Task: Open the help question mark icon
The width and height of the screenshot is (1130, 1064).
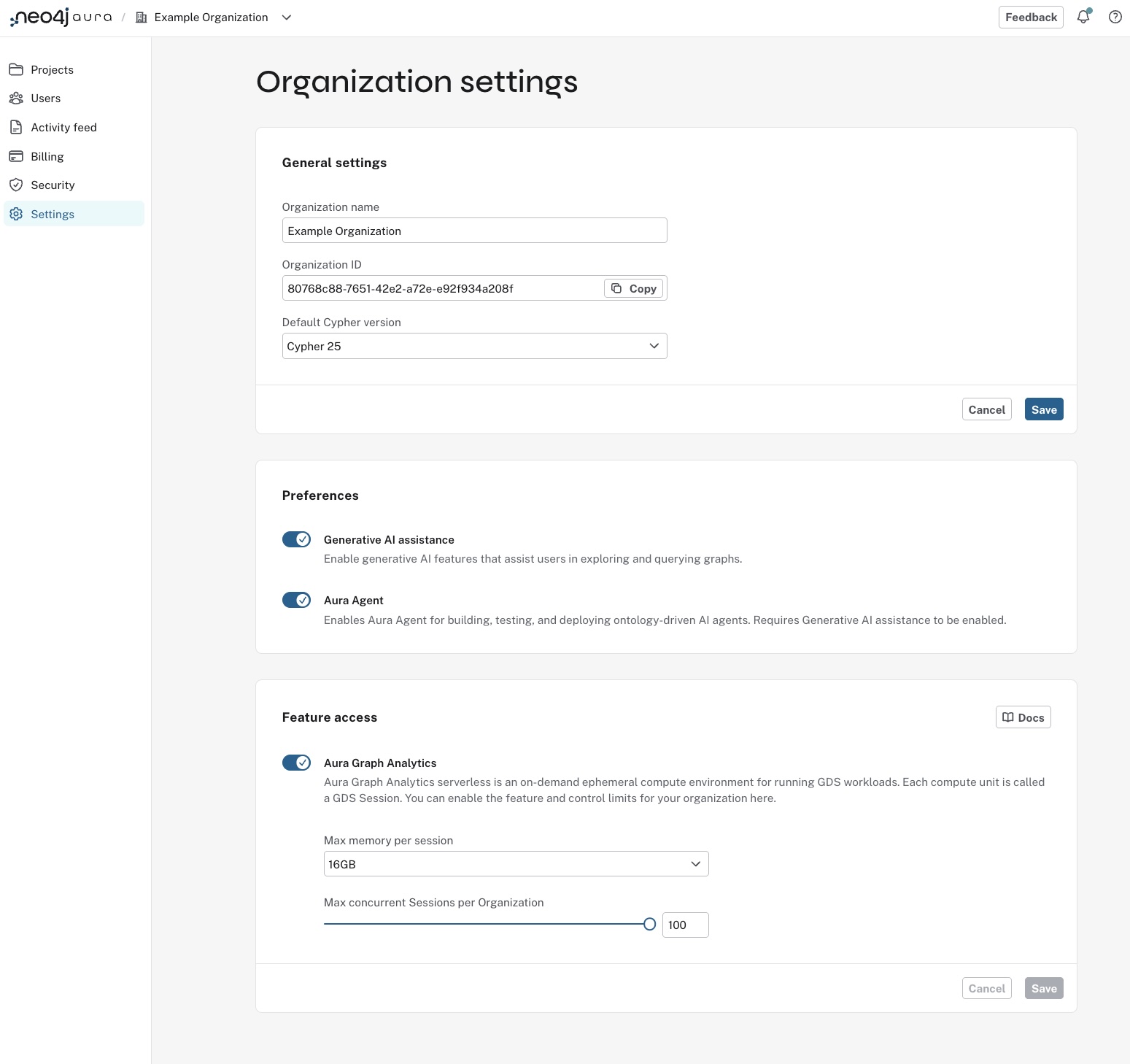Action: tap(1115, 17)
